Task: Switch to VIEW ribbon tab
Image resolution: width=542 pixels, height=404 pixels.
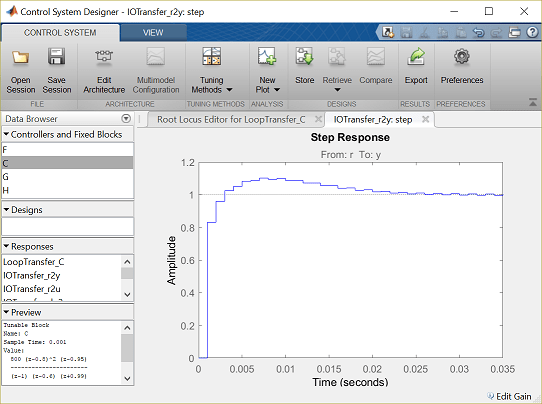Action: click(x=153, y=32)
